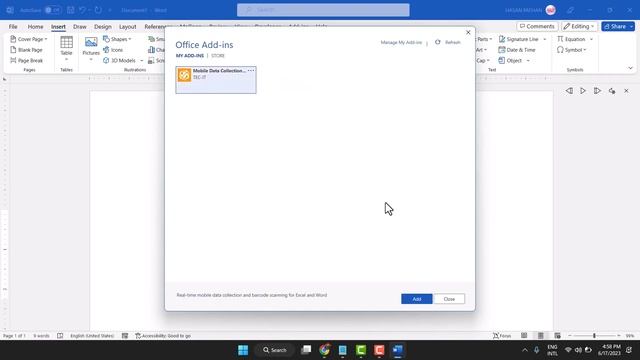The height and width of the screenshot is (360, 640).
Task: Click the next step playback control
Action: tap(597, 91)
